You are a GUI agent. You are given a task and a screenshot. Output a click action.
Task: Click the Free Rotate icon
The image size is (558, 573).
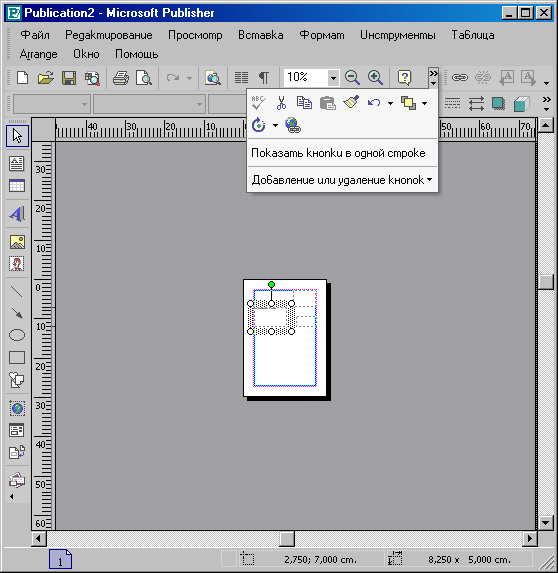click(258, 125)
